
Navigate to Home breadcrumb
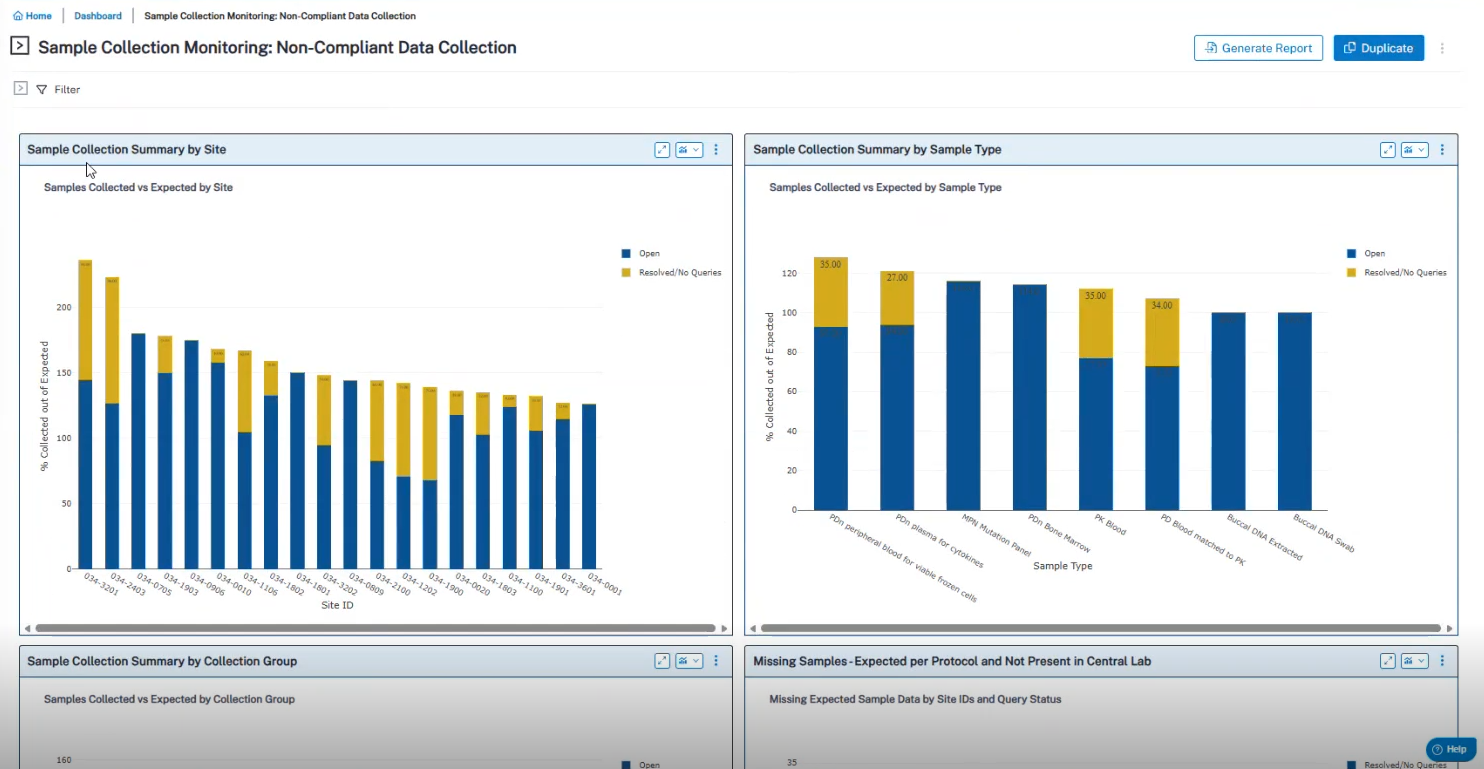33,15
